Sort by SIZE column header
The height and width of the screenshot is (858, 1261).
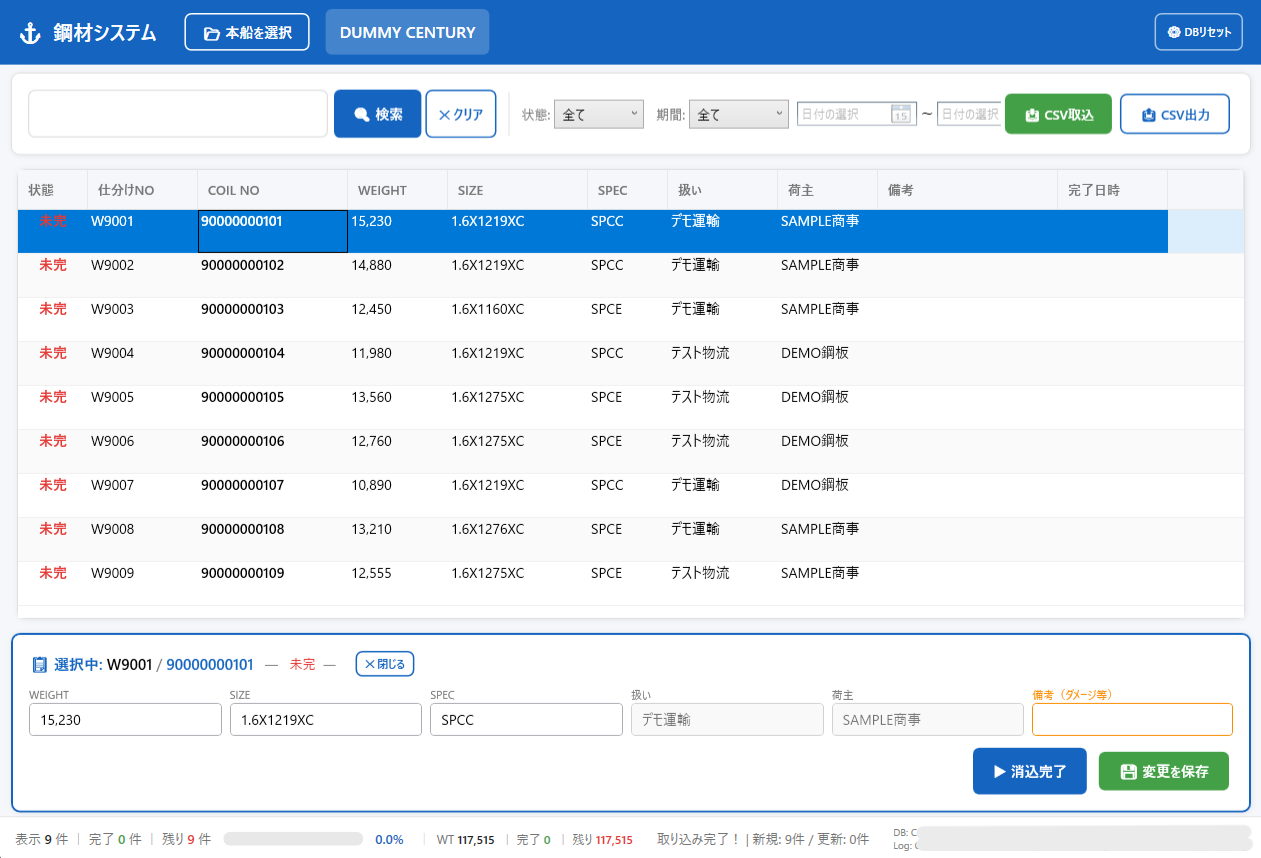[517, 190]
